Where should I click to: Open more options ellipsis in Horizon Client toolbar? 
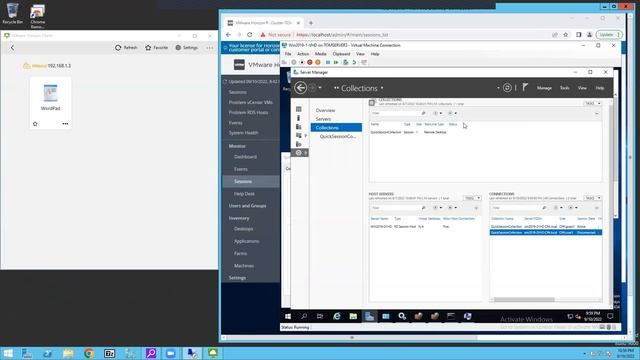pyautogui.click(x=209, y=48)
